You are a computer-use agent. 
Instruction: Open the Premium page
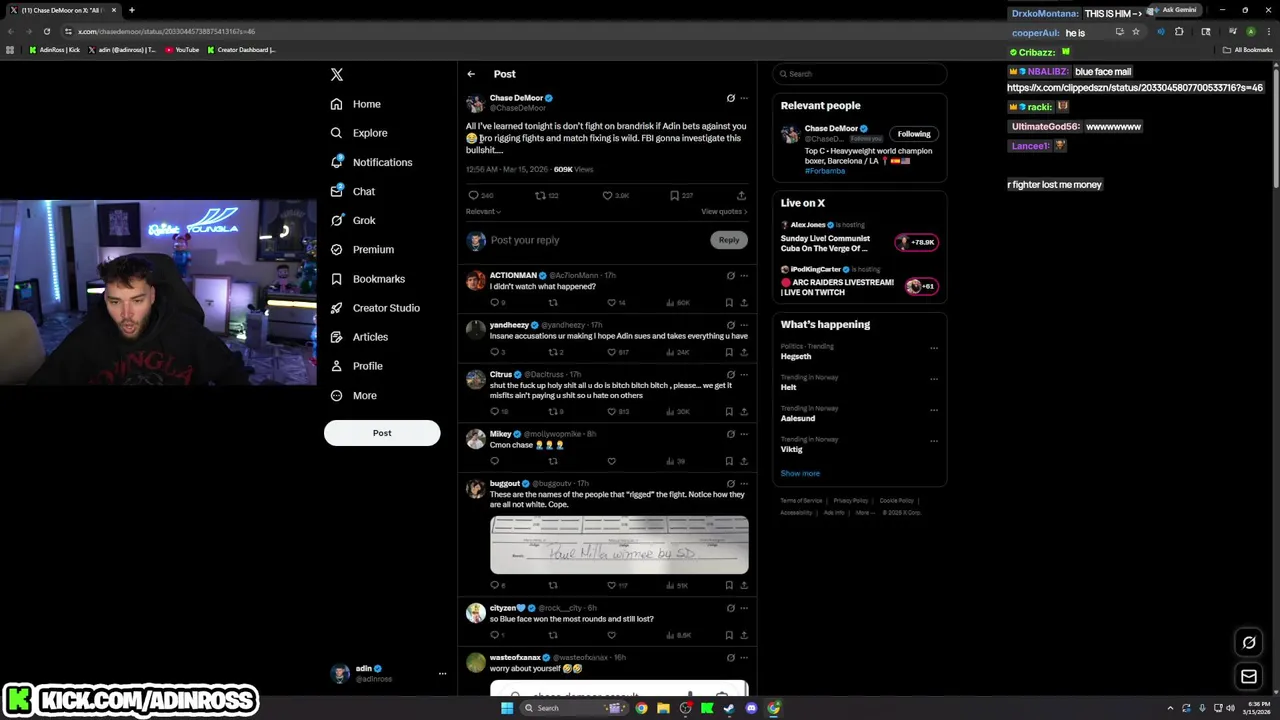click(361, 249)
